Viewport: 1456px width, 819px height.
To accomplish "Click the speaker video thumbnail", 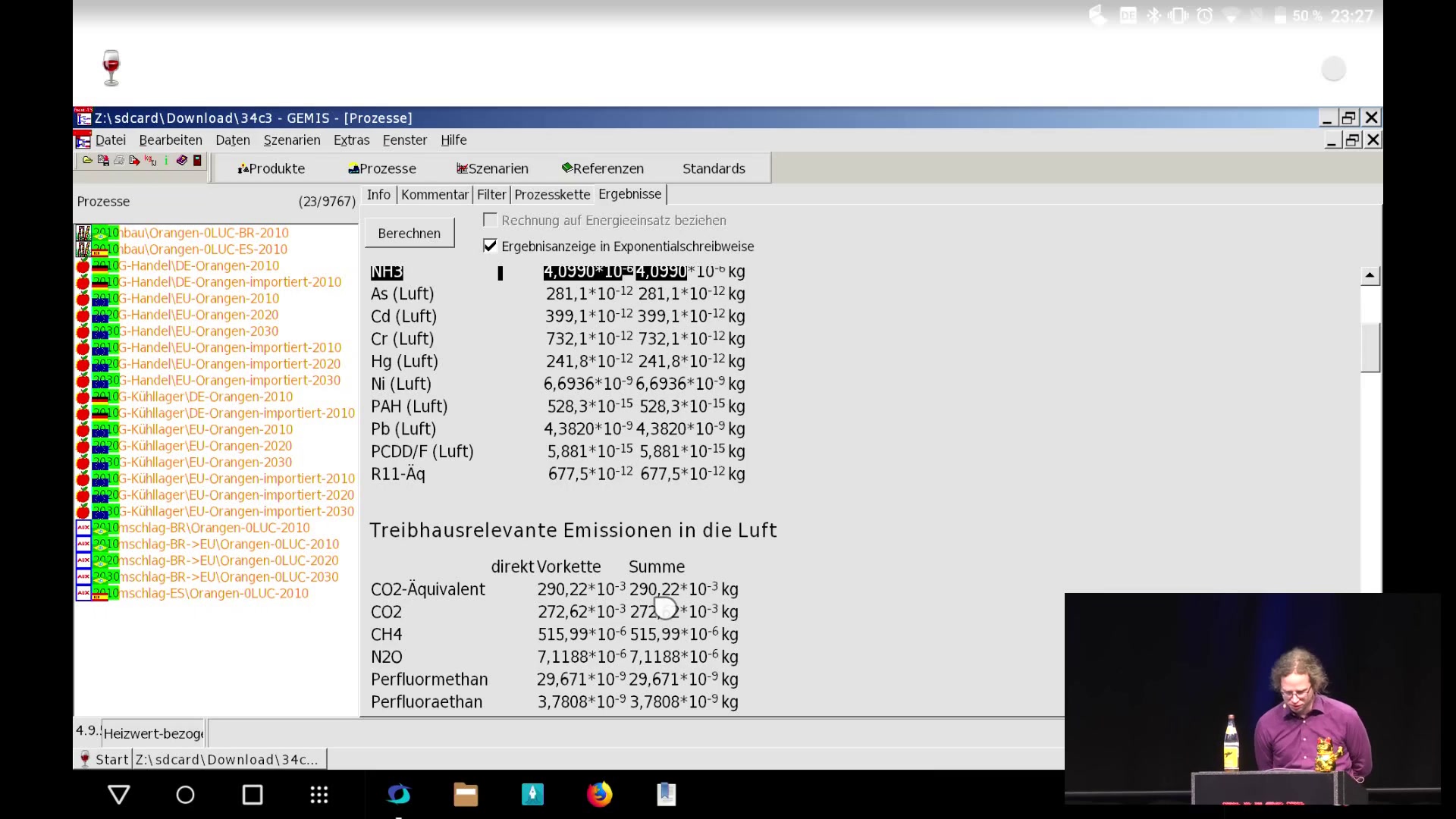I will [1252, 698].
